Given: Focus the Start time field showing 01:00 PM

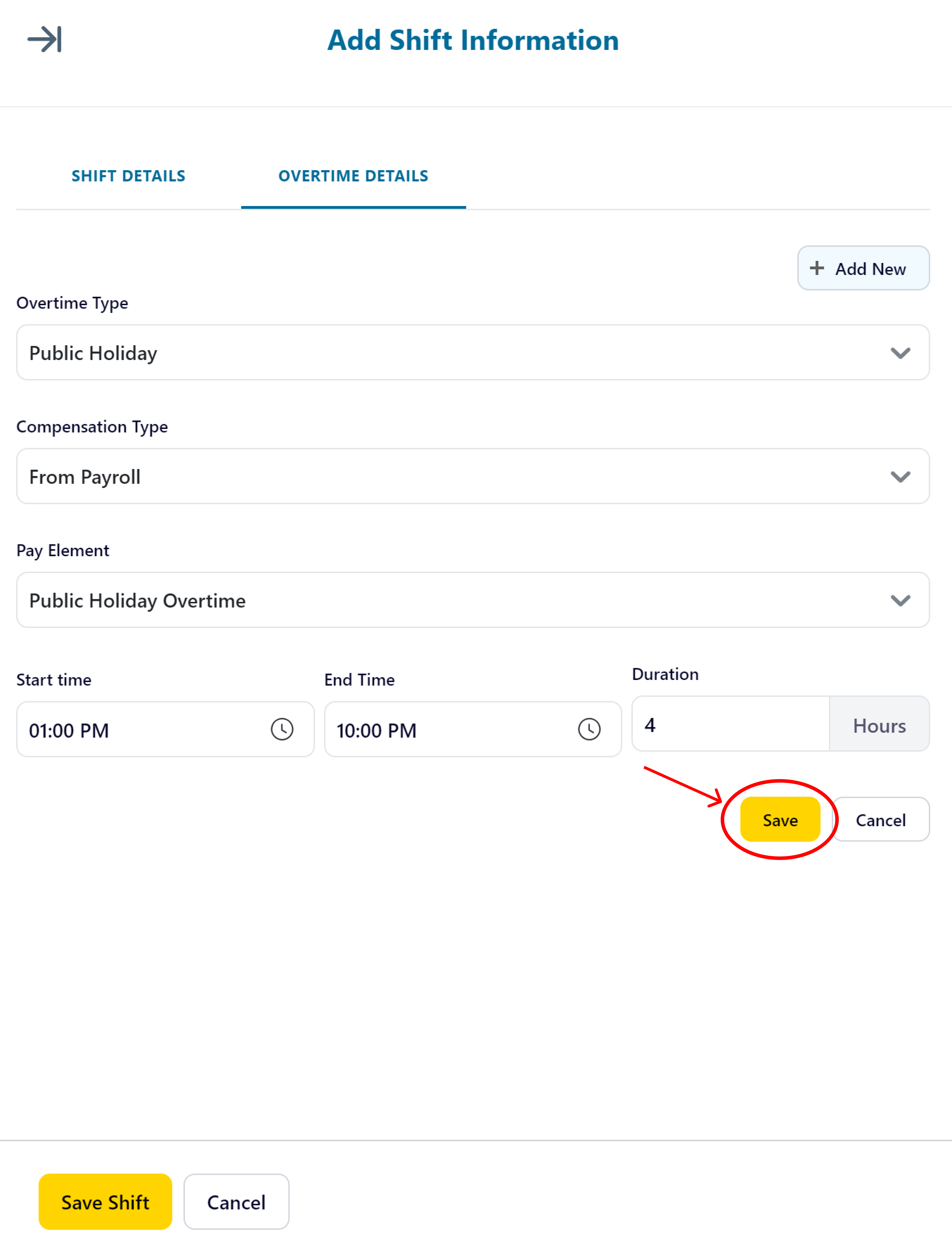Looking at the screenshot, I should click(165, 729).
